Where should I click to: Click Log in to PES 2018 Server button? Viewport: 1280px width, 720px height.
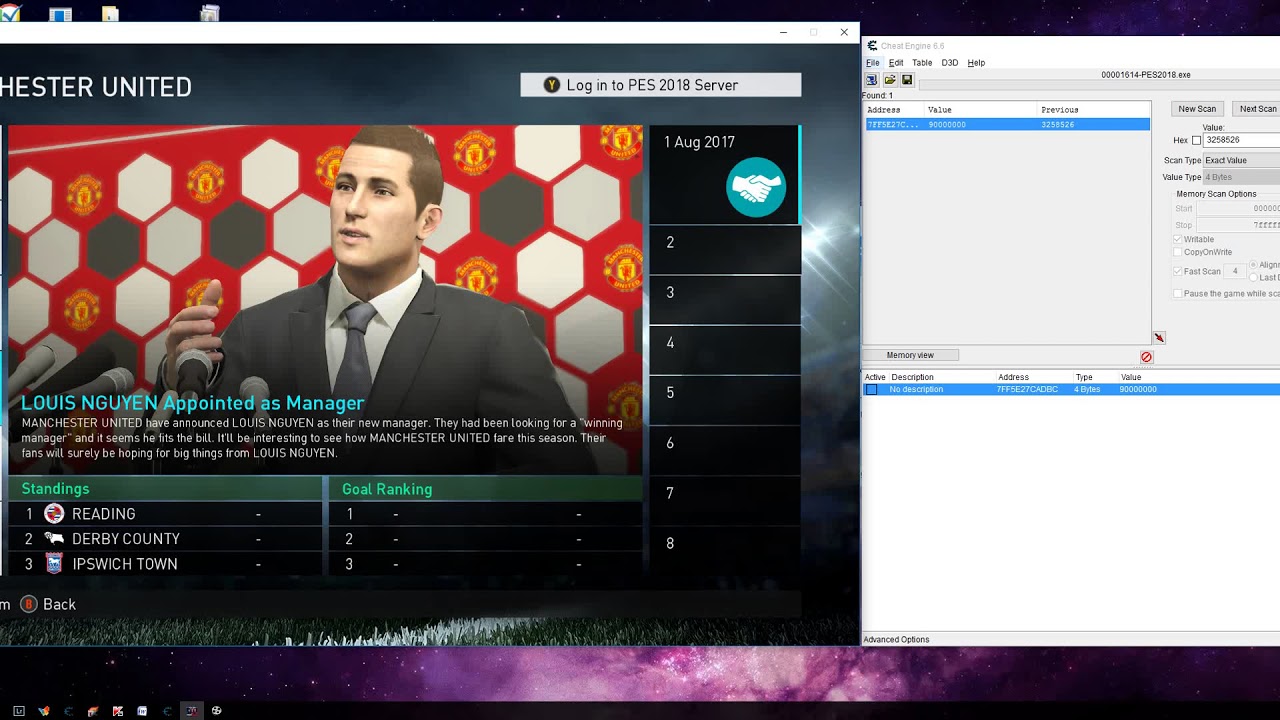coord(660,85)
